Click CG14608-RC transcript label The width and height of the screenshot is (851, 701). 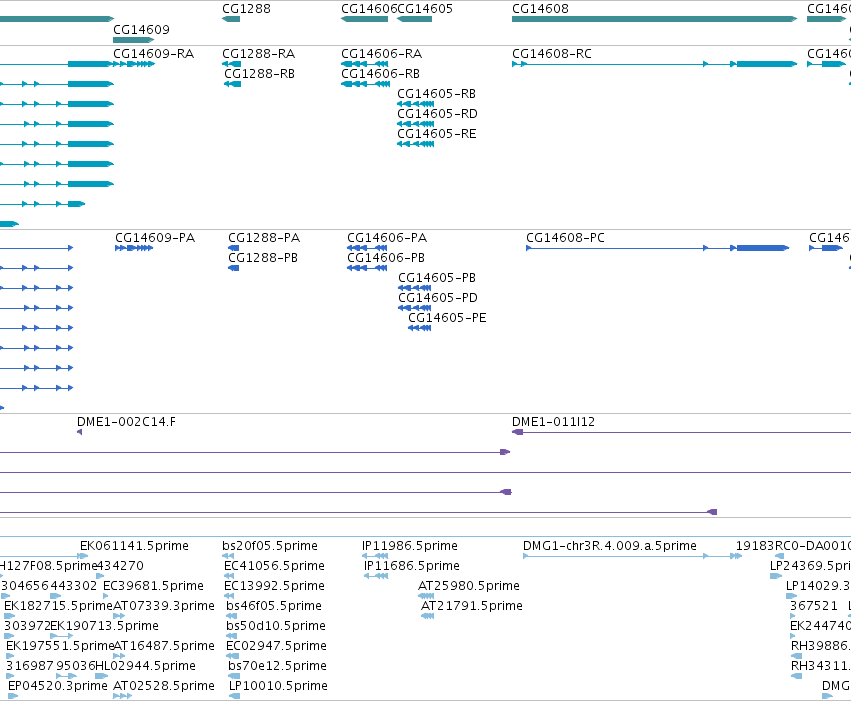(552, 54)
